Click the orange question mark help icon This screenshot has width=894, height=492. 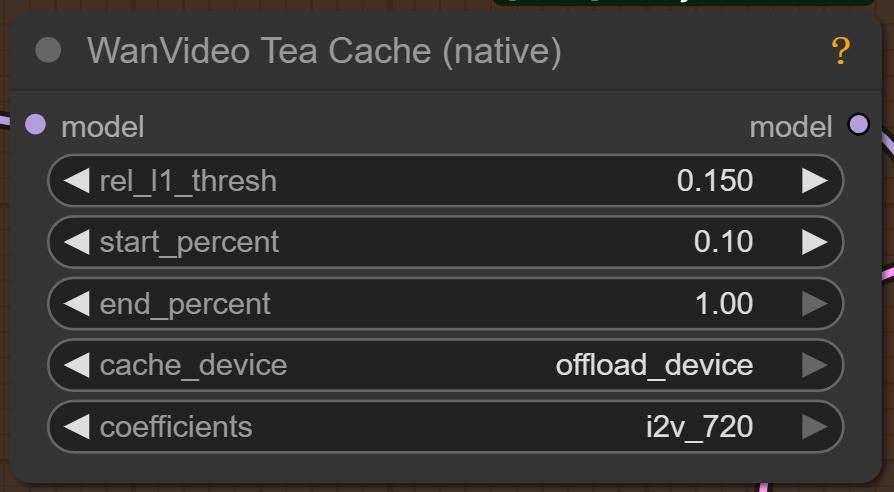click(x=841, y=51)
